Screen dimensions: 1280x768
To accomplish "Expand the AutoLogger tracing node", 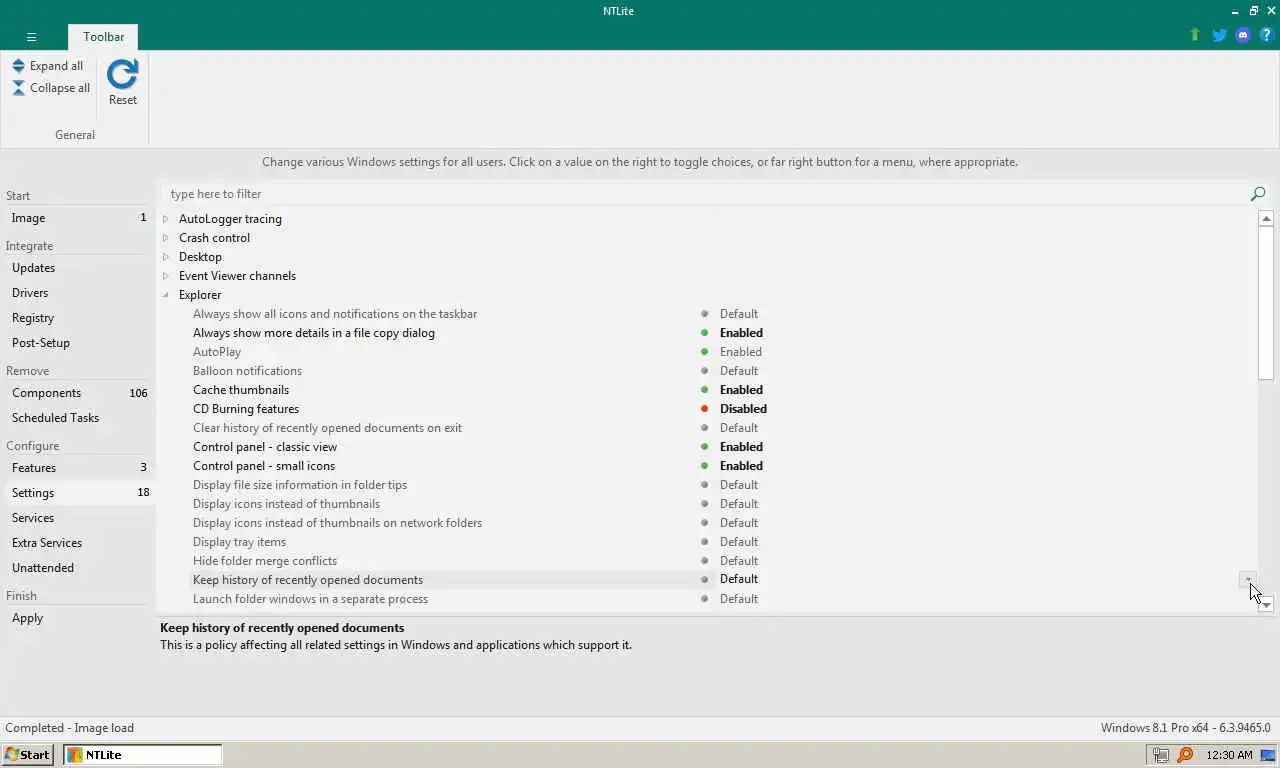I will [x=166, y=219].
